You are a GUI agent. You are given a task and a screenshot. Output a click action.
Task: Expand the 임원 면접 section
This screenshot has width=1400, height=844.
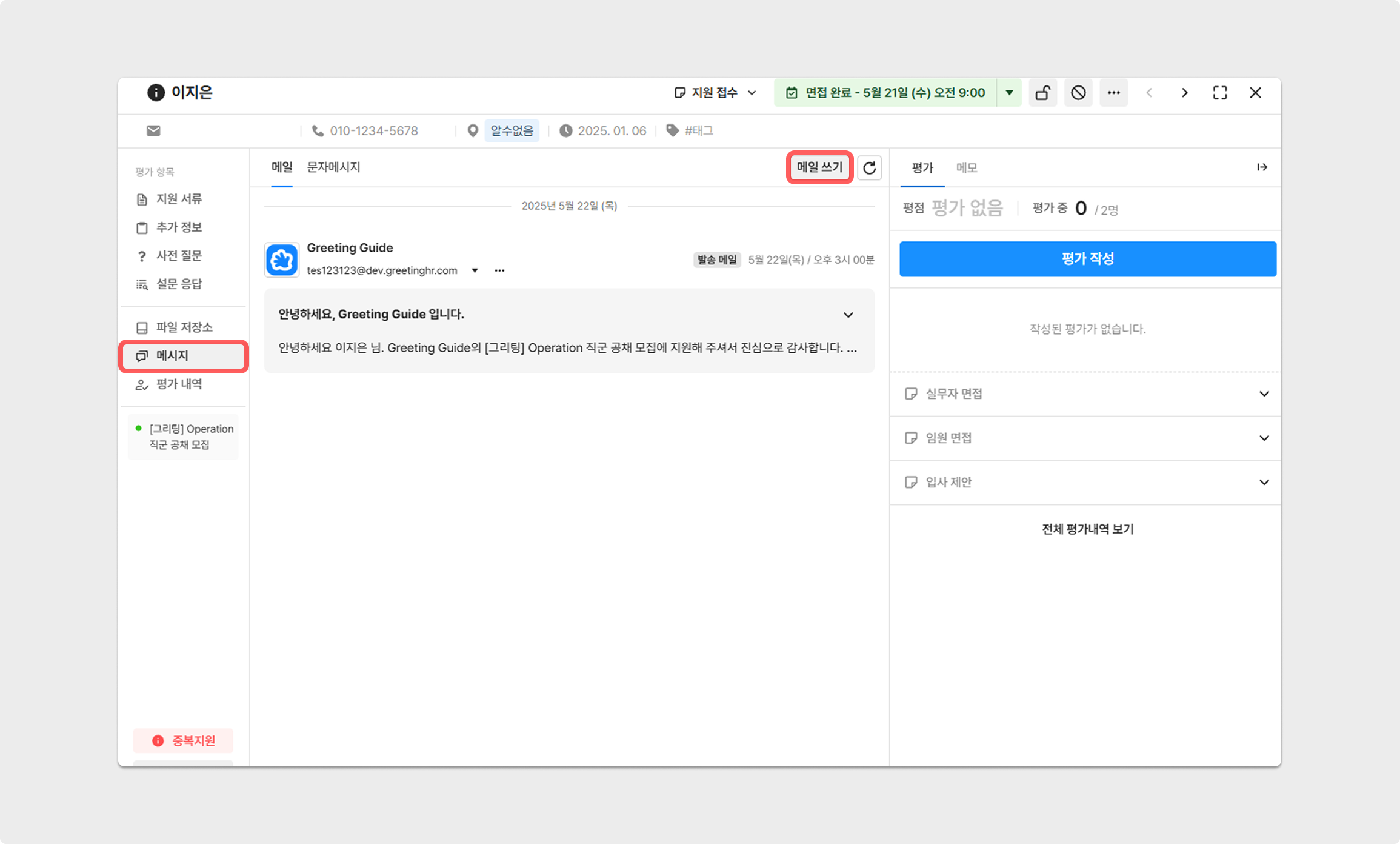pyautogui.click(x=1264, y=438)
